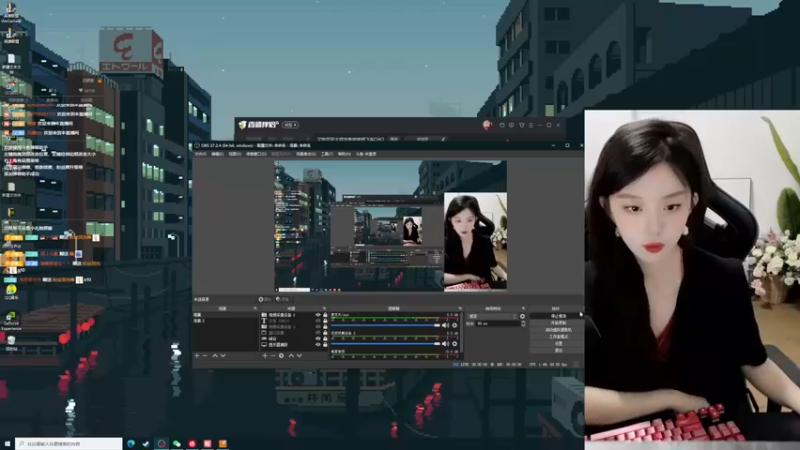Toggle lock on the text source
The image size is (800, 450).
tap(326, 321)
